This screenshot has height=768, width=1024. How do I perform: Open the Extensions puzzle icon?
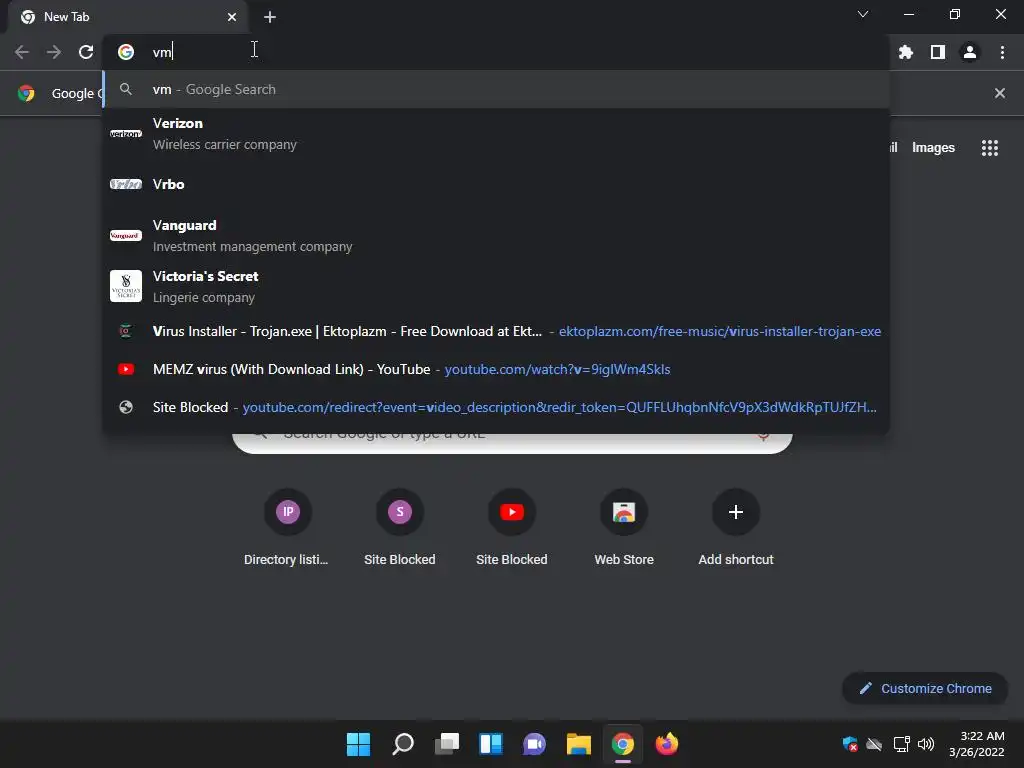coord(906,52)
